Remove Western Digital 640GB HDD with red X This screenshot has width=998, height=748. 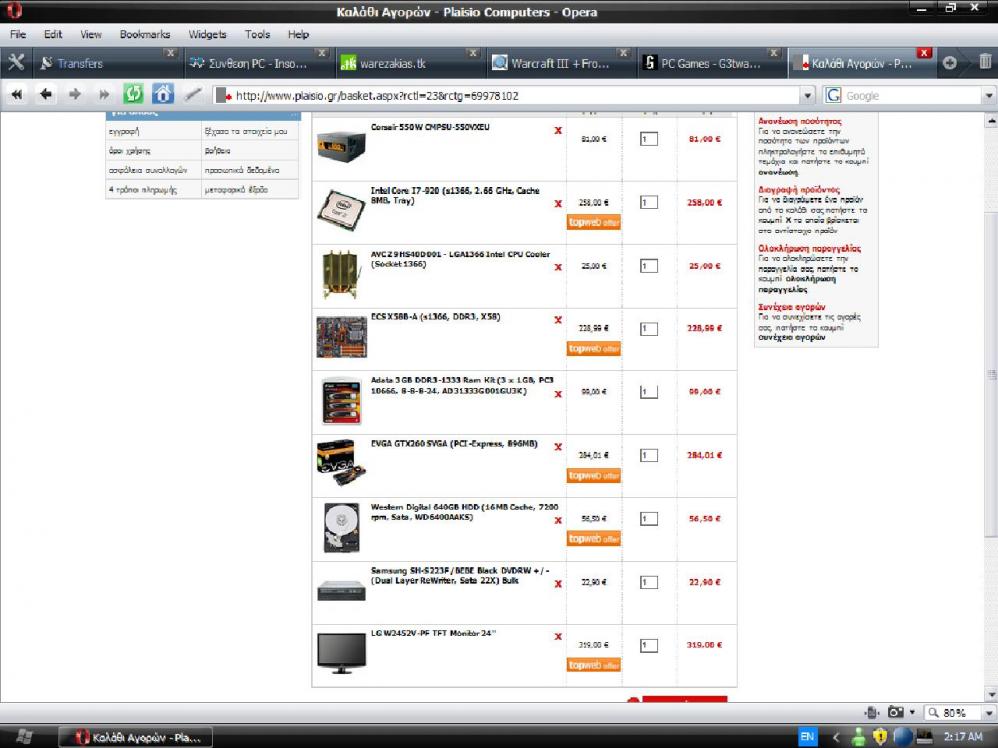558,521
